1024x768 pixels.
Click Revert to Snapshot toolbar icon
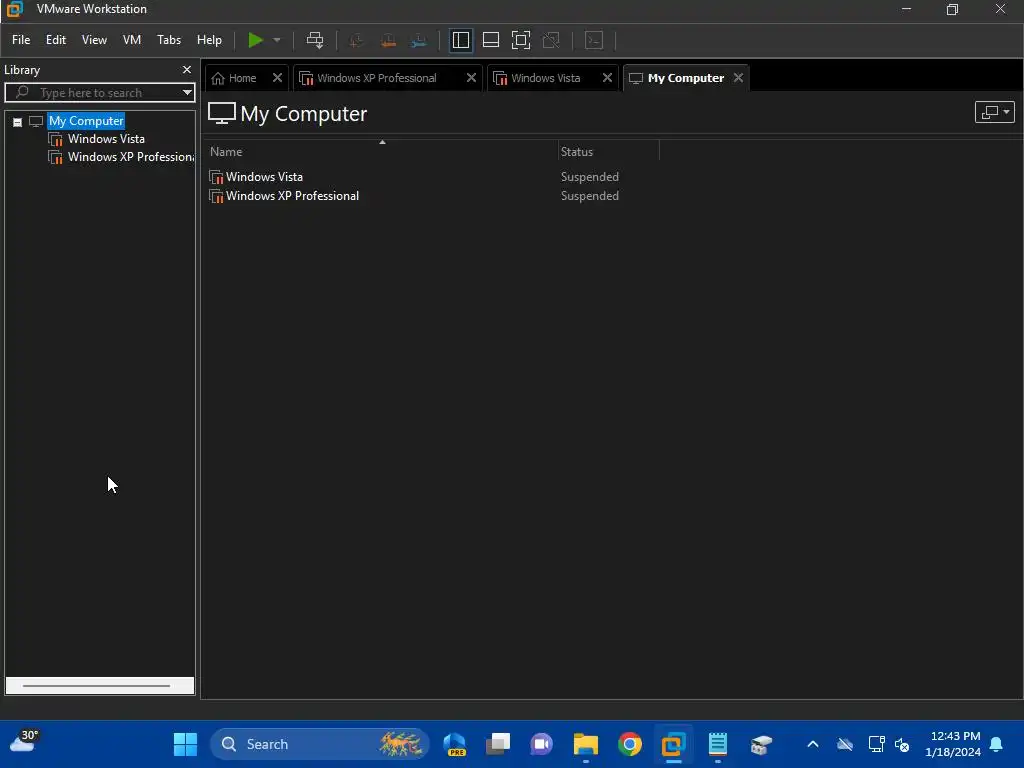(388, 40)
